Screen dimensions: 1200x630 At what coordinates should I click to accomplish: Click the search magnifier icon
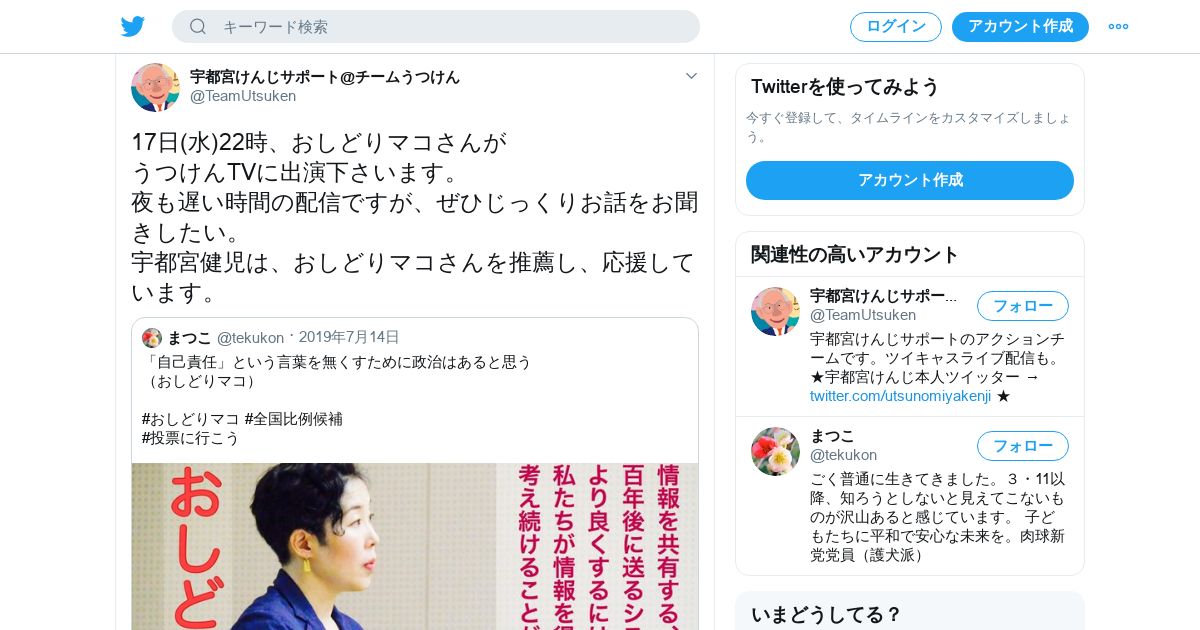tap(198, 27)
